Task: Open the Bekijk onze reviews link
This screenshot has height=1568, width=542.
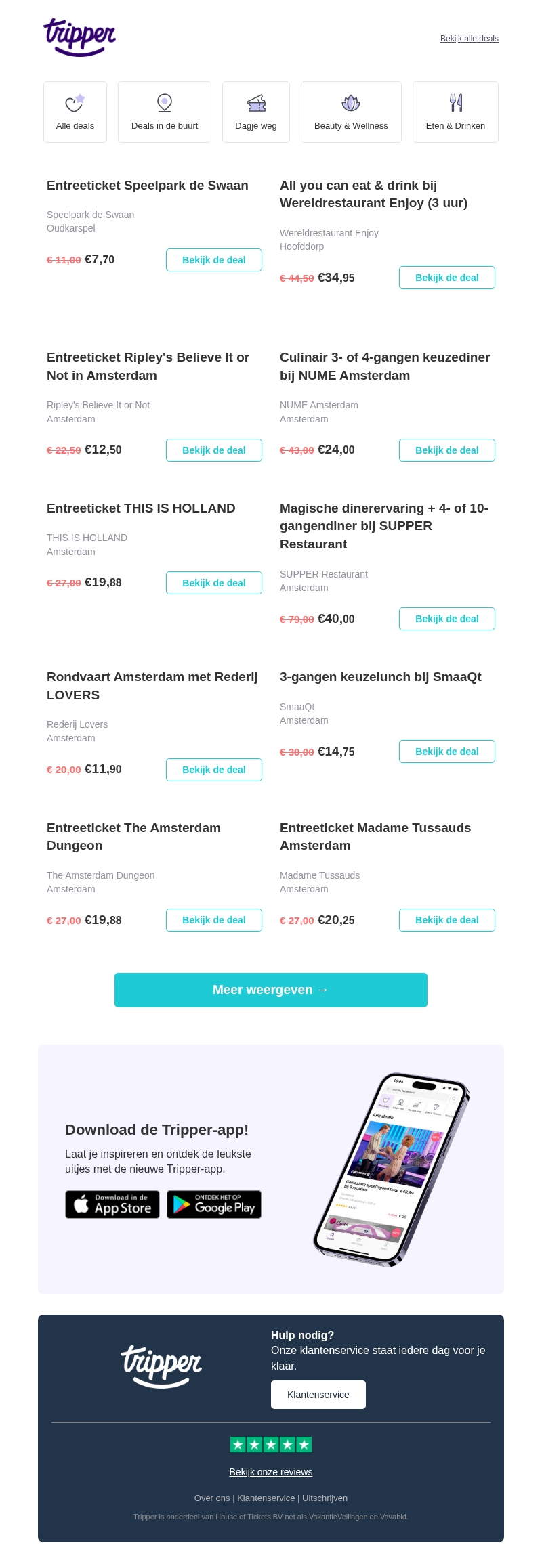Action: [x=271, y=1472]
